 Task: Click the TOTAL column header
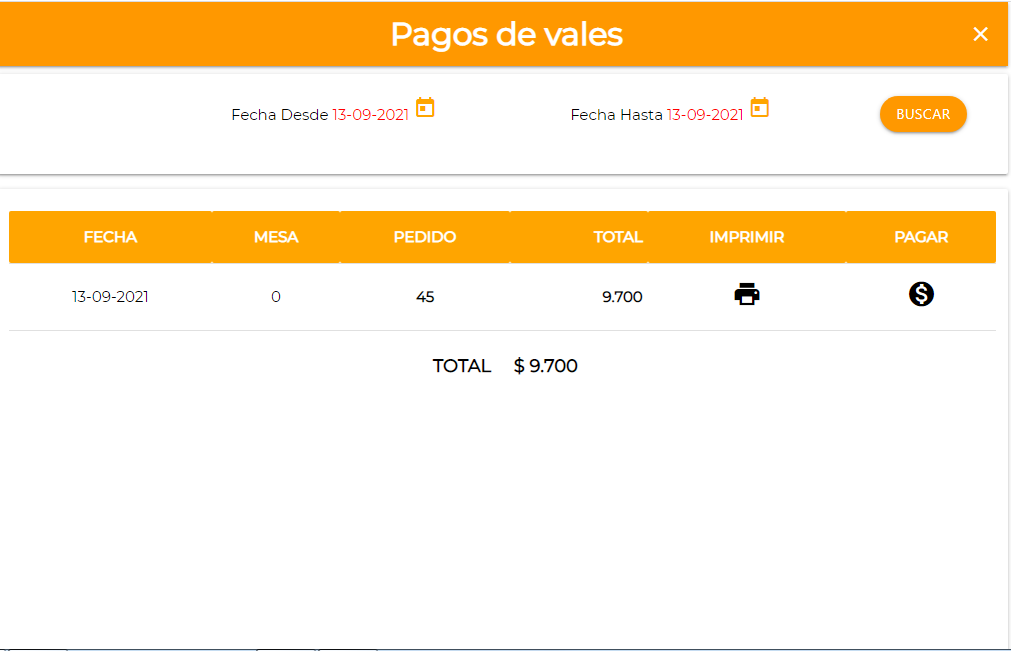coord(617,237)
